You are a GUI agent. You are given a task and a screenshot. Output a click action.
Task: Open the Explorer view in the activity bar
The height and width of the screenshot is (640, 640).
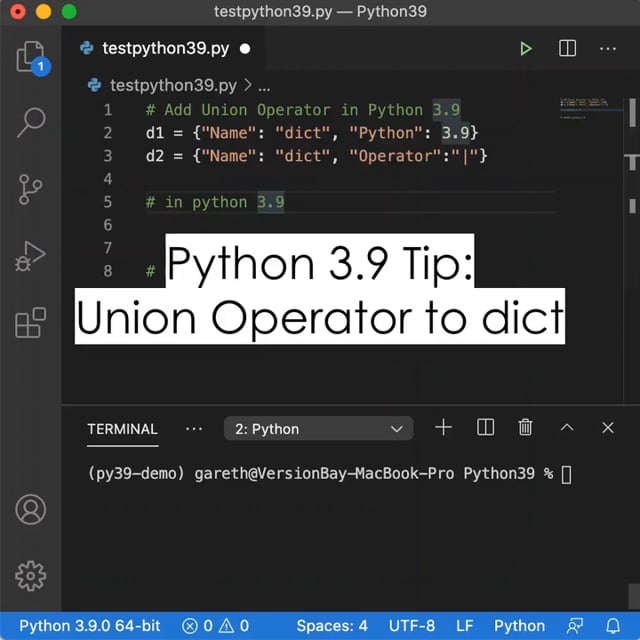point(32,58)
